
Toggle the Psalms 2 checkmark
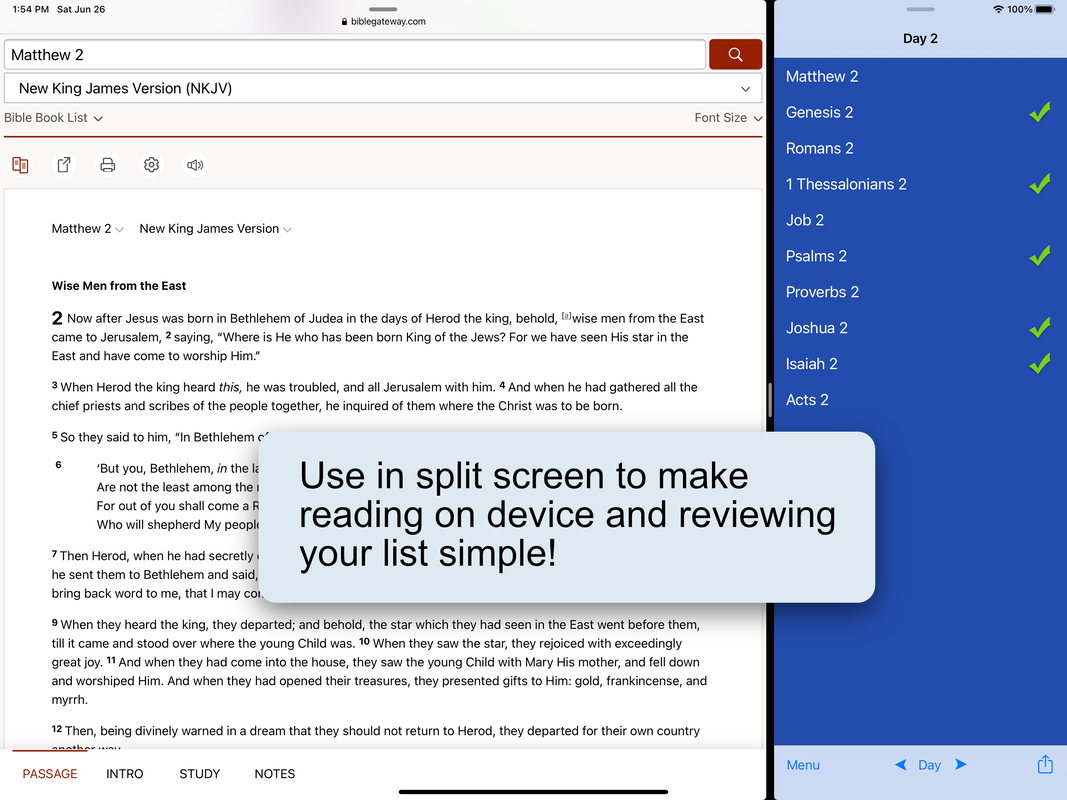[1040, 256]
